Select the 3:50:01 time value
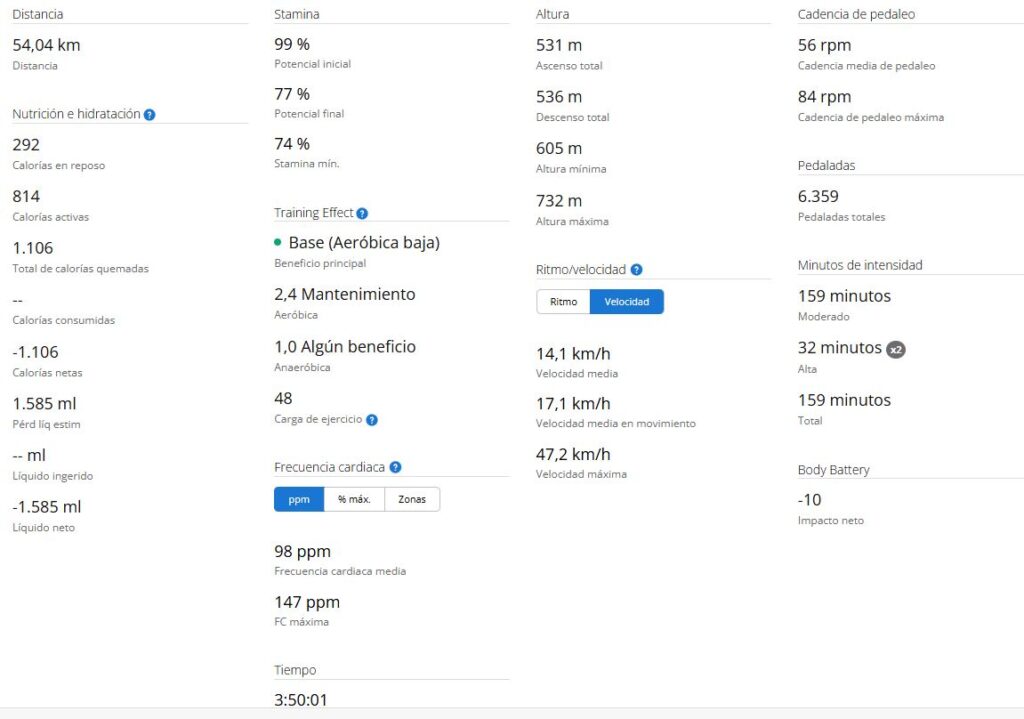Viewport: 1024px width, 719px height. [x=301, y=700]
